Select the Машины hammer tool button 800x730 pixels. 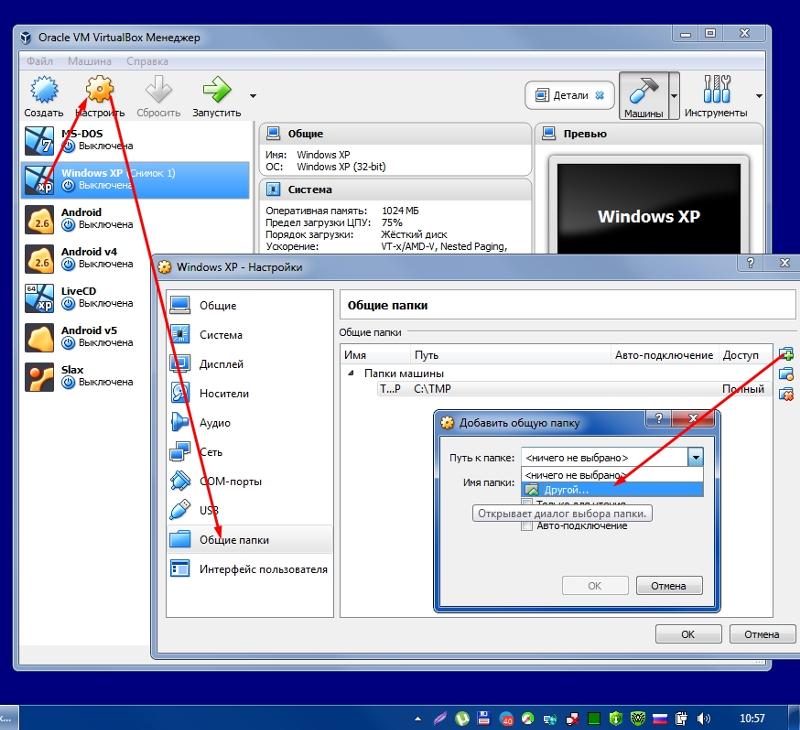[x=643, y=96]
